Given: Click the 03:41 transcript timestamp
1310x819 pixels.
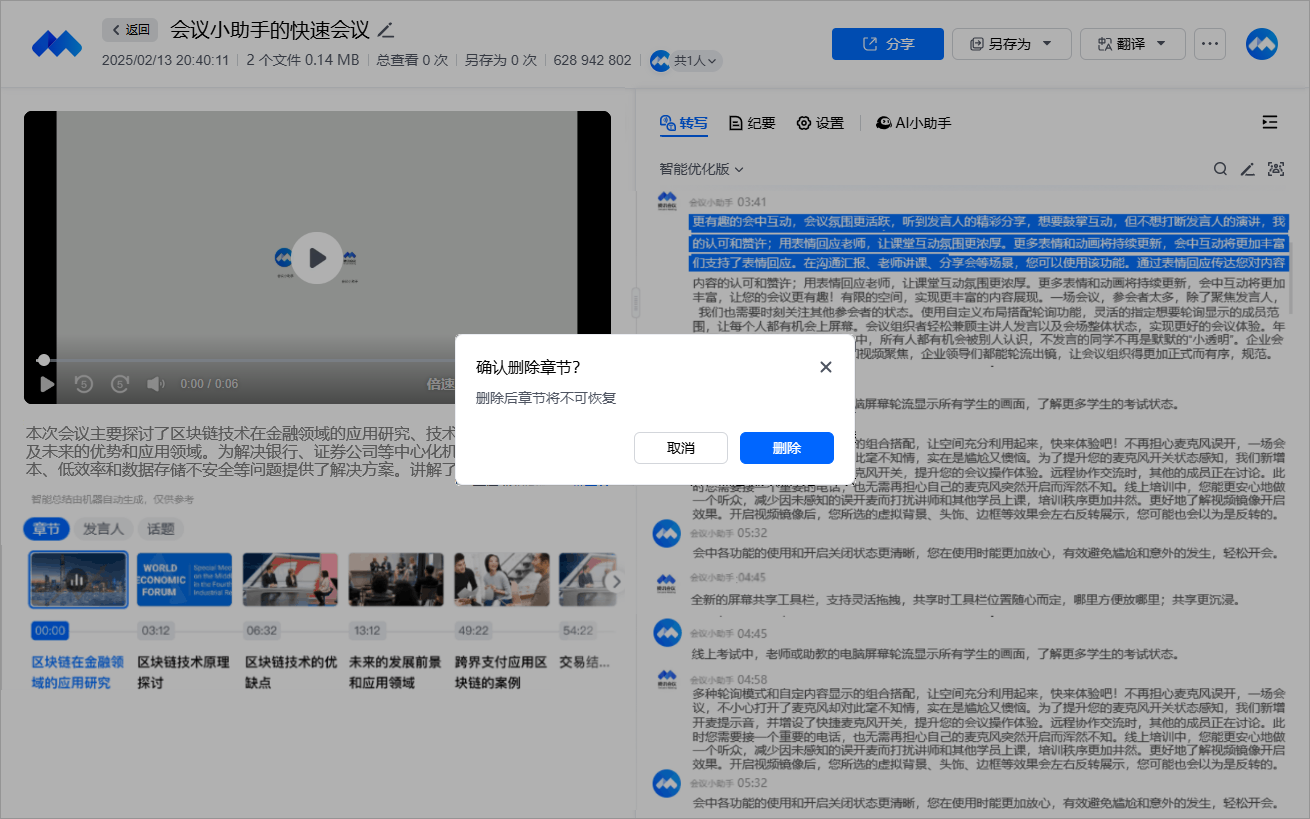Looking at the screenshot, I should tap(752, 202).
